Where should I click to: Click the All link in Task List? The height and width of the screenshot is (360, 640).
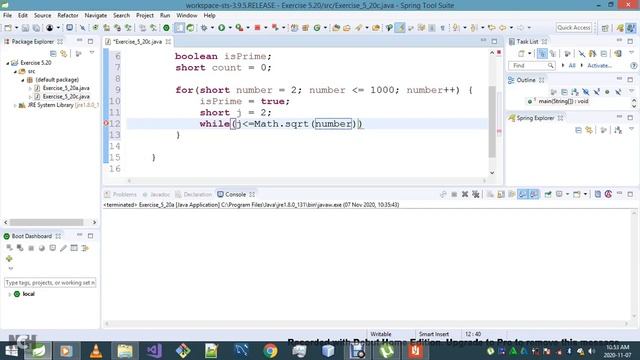click(572, 65)
